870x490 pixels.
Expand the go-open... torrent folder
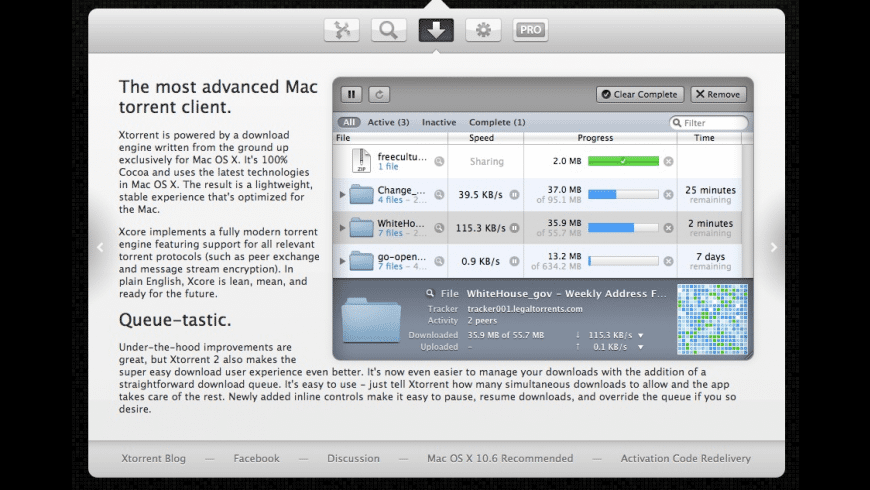point(342,261)
